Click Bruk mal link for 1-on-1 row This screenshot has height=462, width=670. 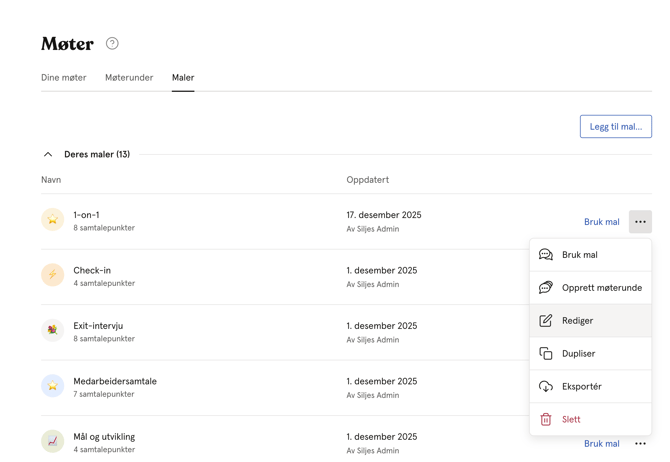pyautogui.click(x=602, y=222)
